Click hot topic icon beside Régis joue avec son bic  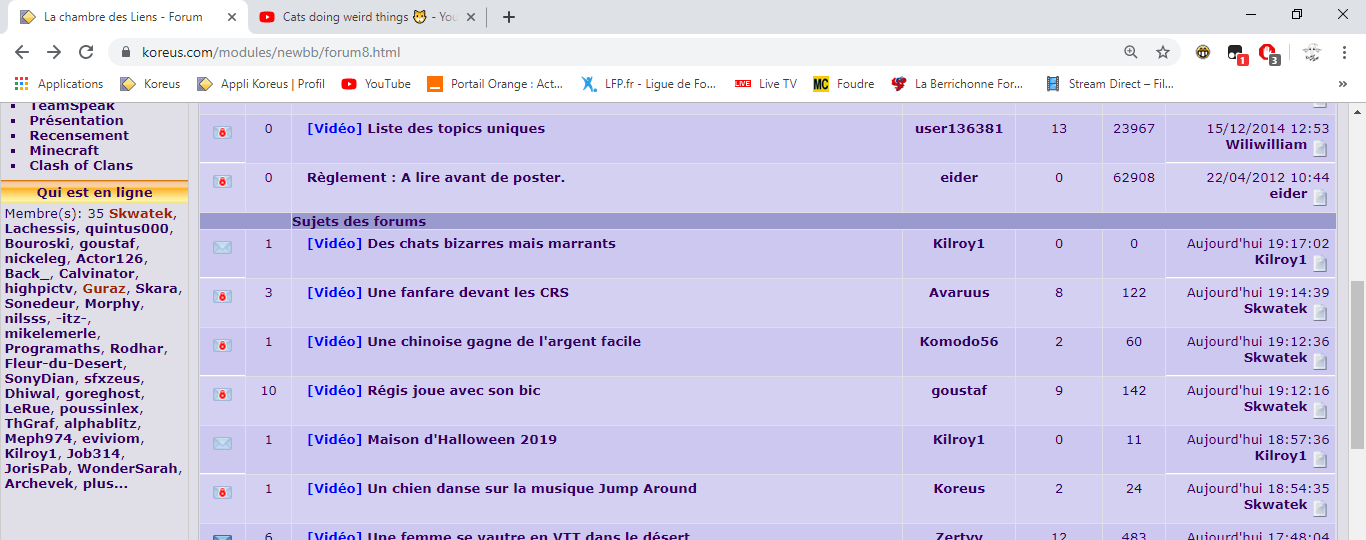point(222,394)
